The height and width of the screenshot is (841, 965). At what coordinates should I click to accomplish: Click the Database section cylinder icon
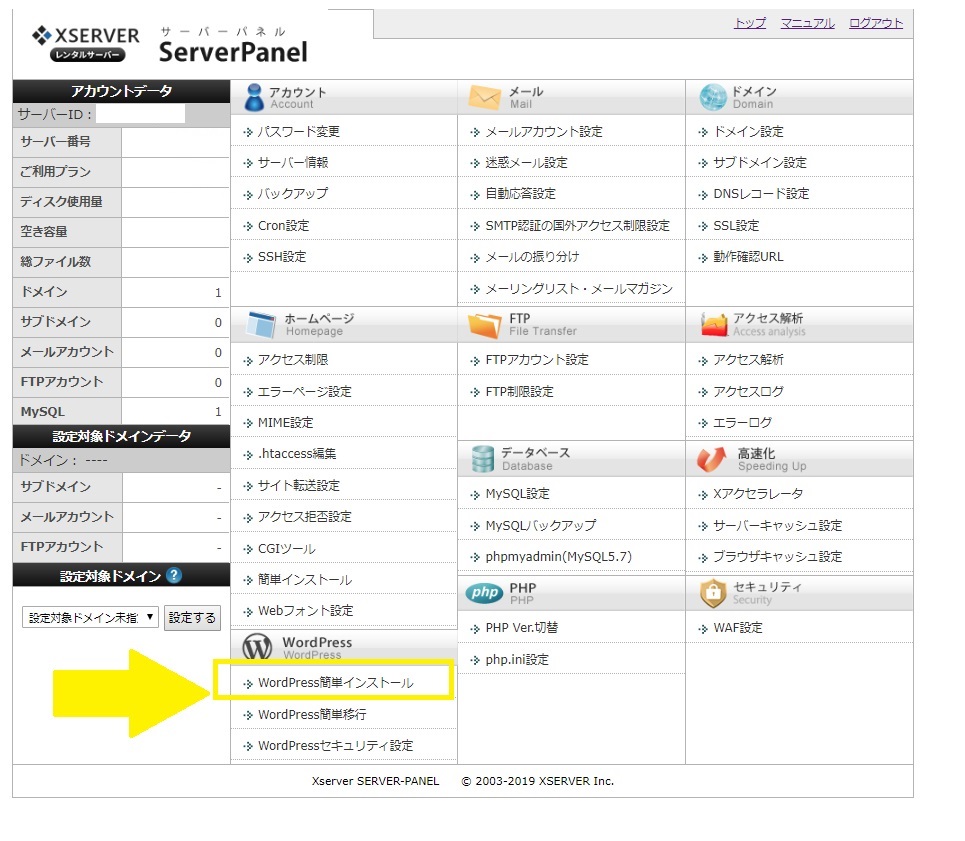(482, 459)
